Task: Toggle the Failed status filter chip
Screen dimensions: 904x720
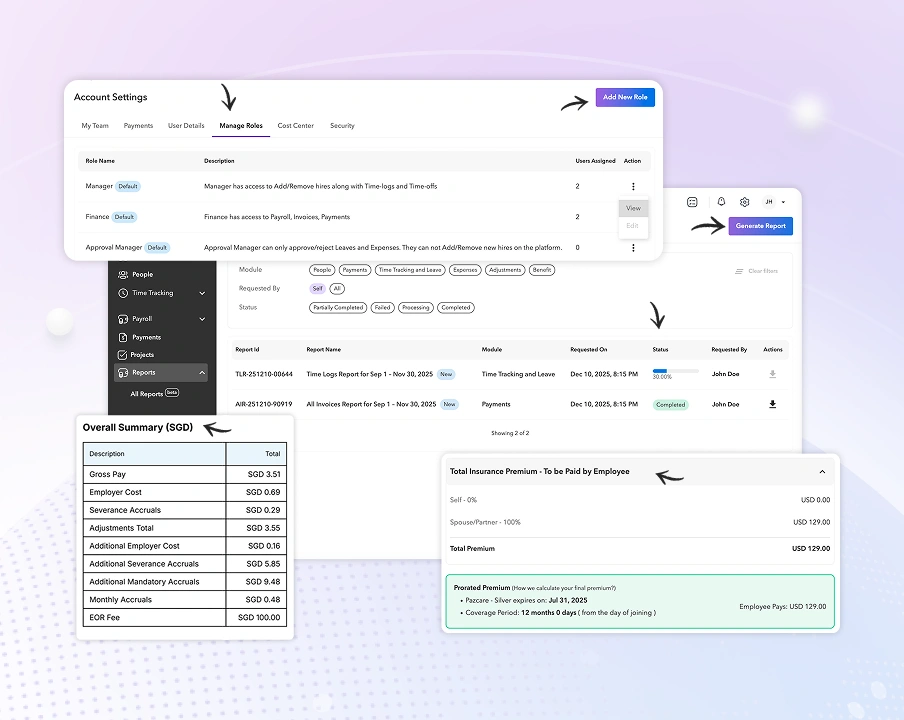Action: pos(383,308)
